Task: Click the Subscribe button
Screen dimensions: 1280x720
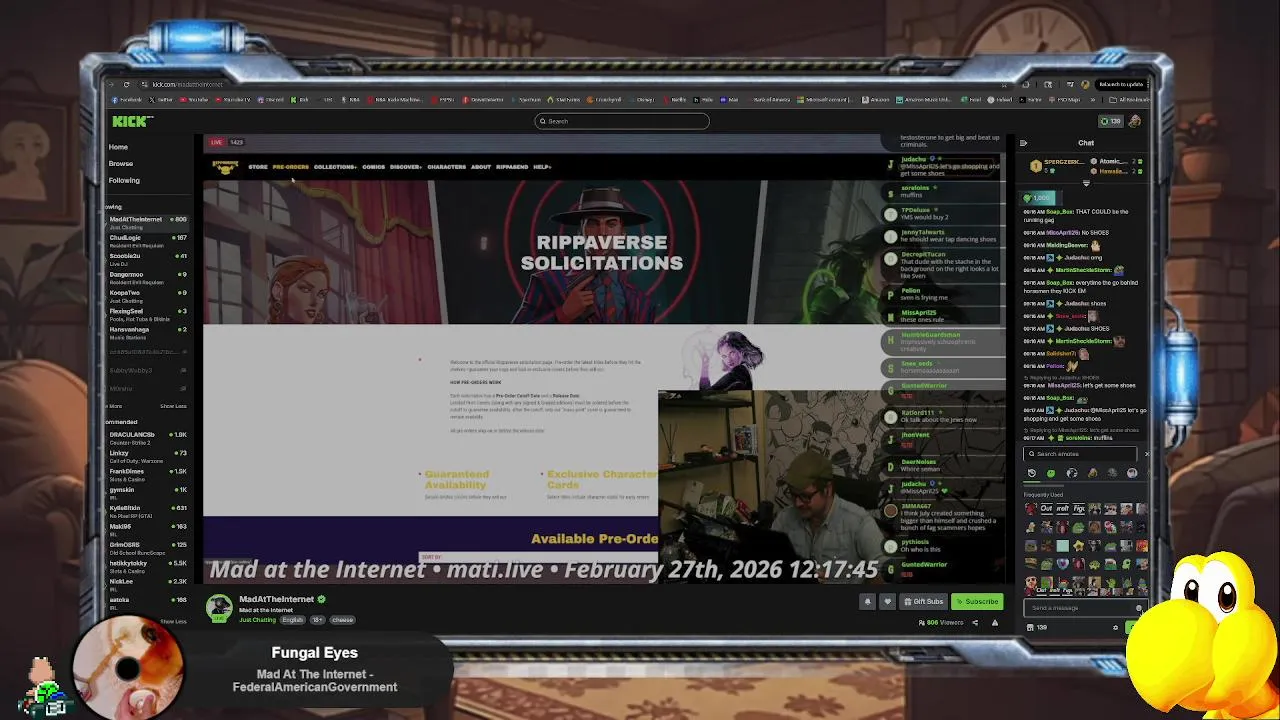Action: pyautogui.click(x=977, y=601)
